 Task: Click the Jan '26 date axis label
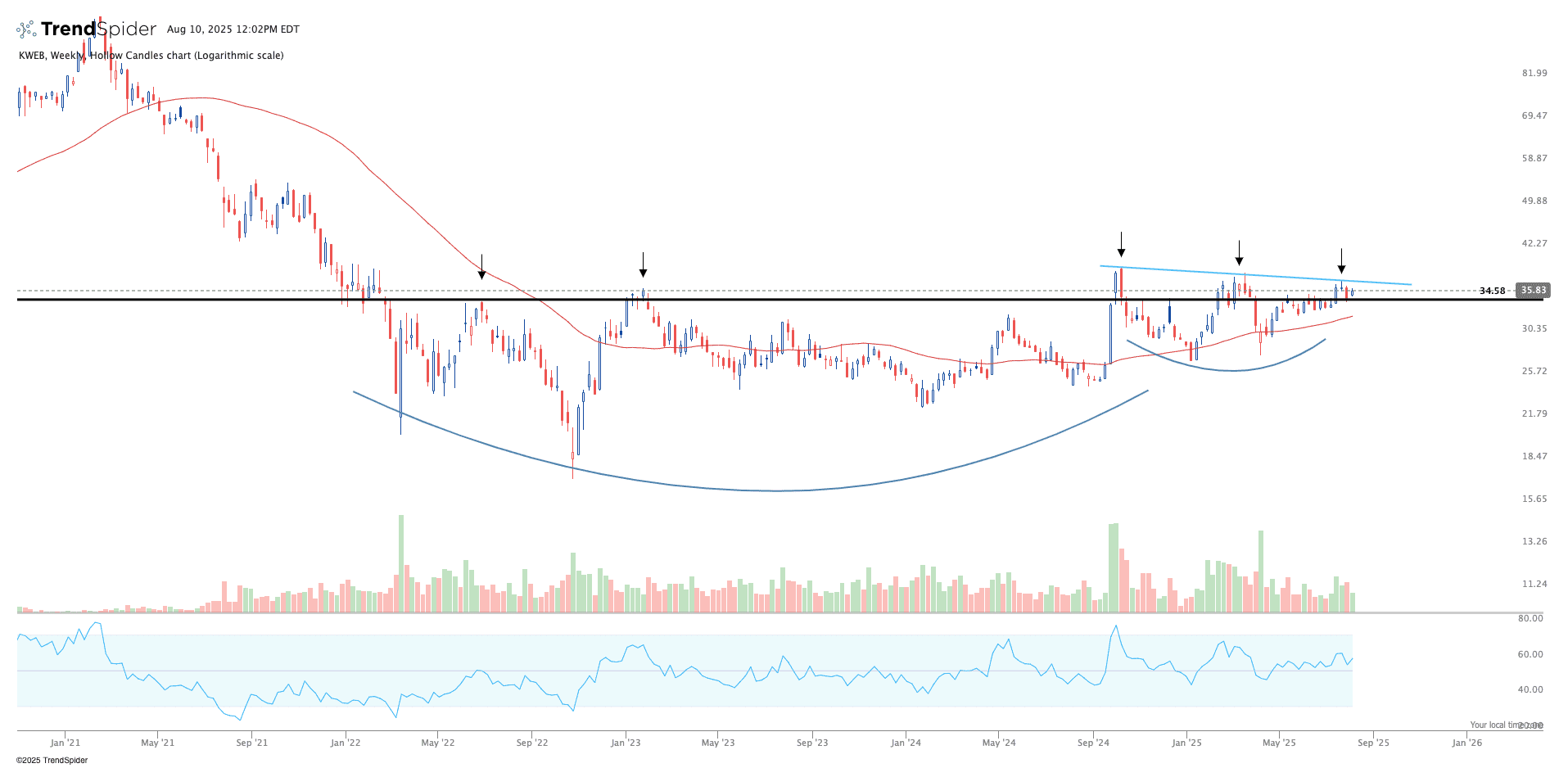[x=1466, y=743]
